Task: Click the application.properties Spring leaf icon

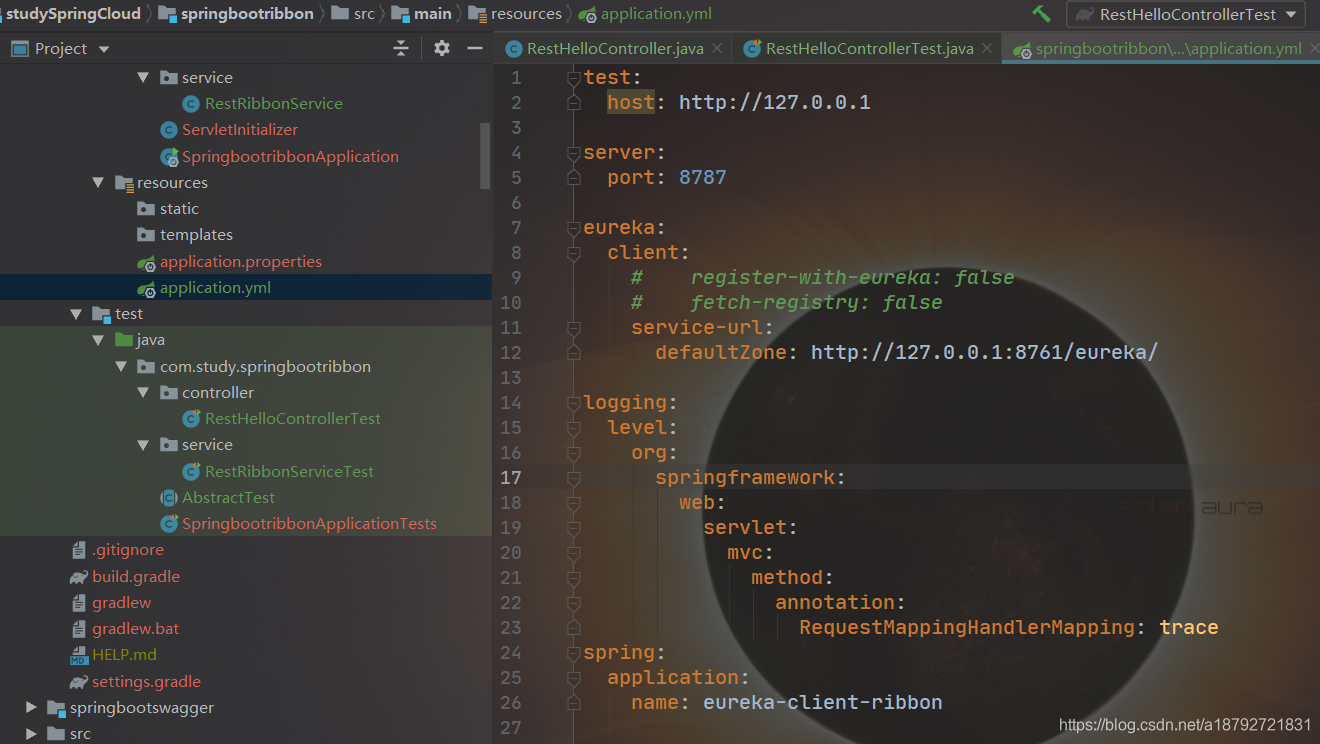Action: click(x=146, y=262)
